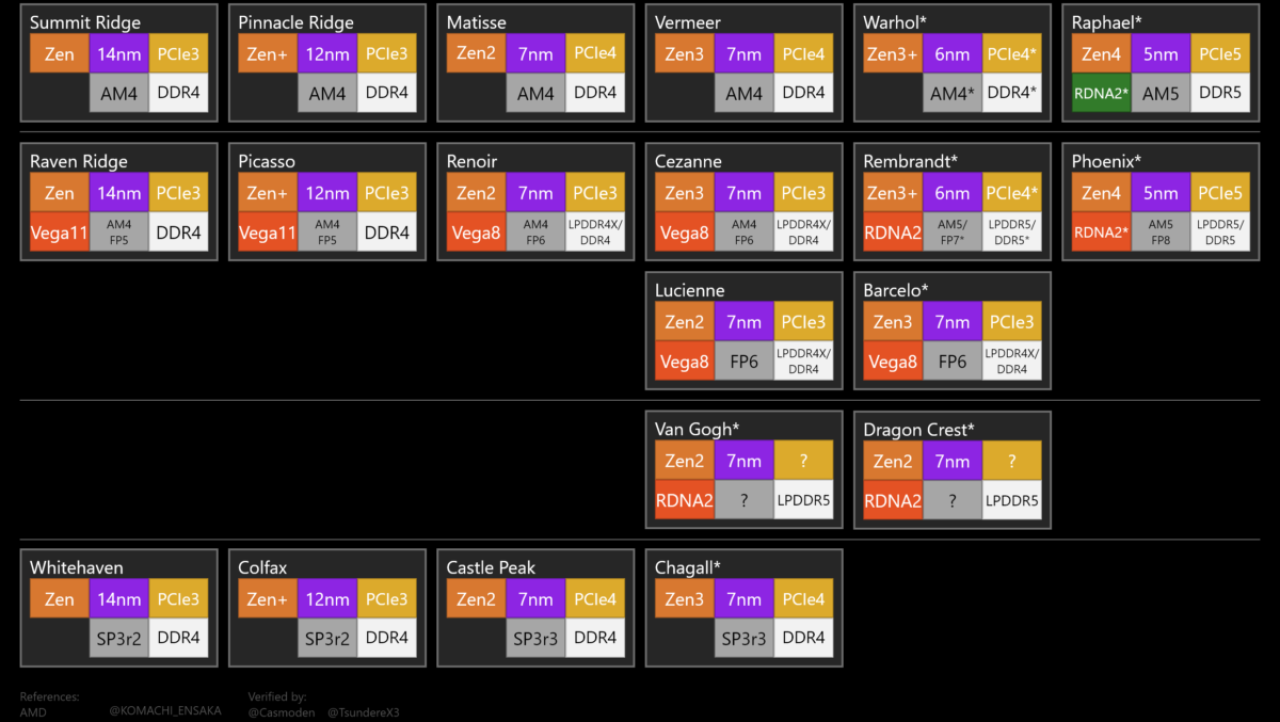Click the Warhol* card title
Screen dimensions: 1280x722
pos(894,22)
